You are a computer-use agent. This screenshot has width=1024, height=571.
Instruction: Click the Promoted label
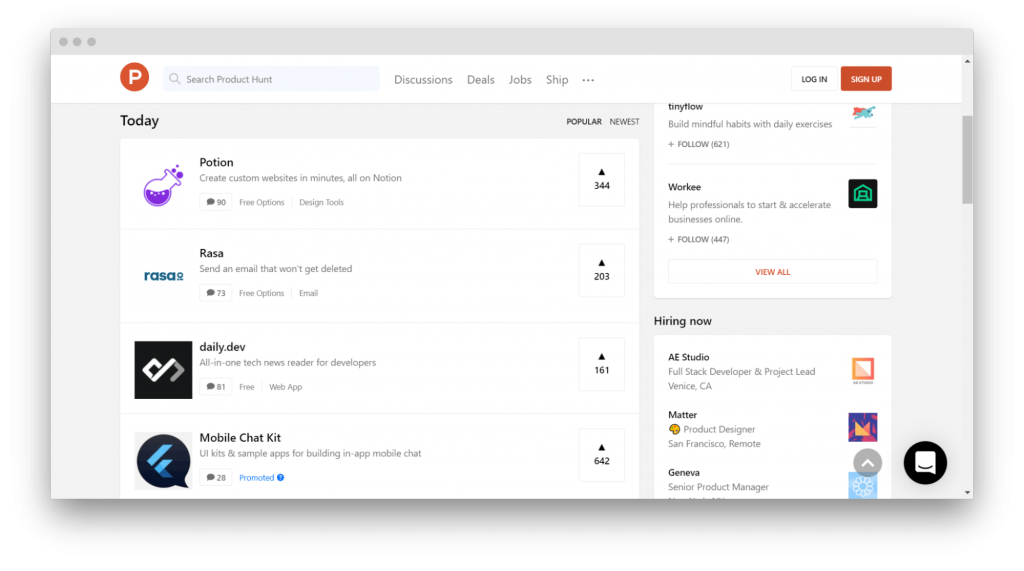click(257, 478)
